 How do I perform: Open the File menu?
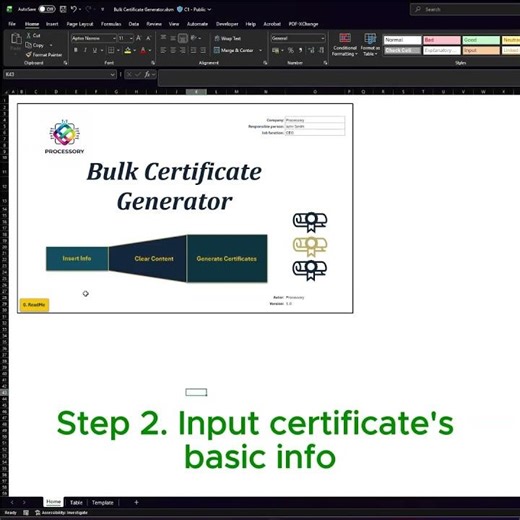(12, 24)
